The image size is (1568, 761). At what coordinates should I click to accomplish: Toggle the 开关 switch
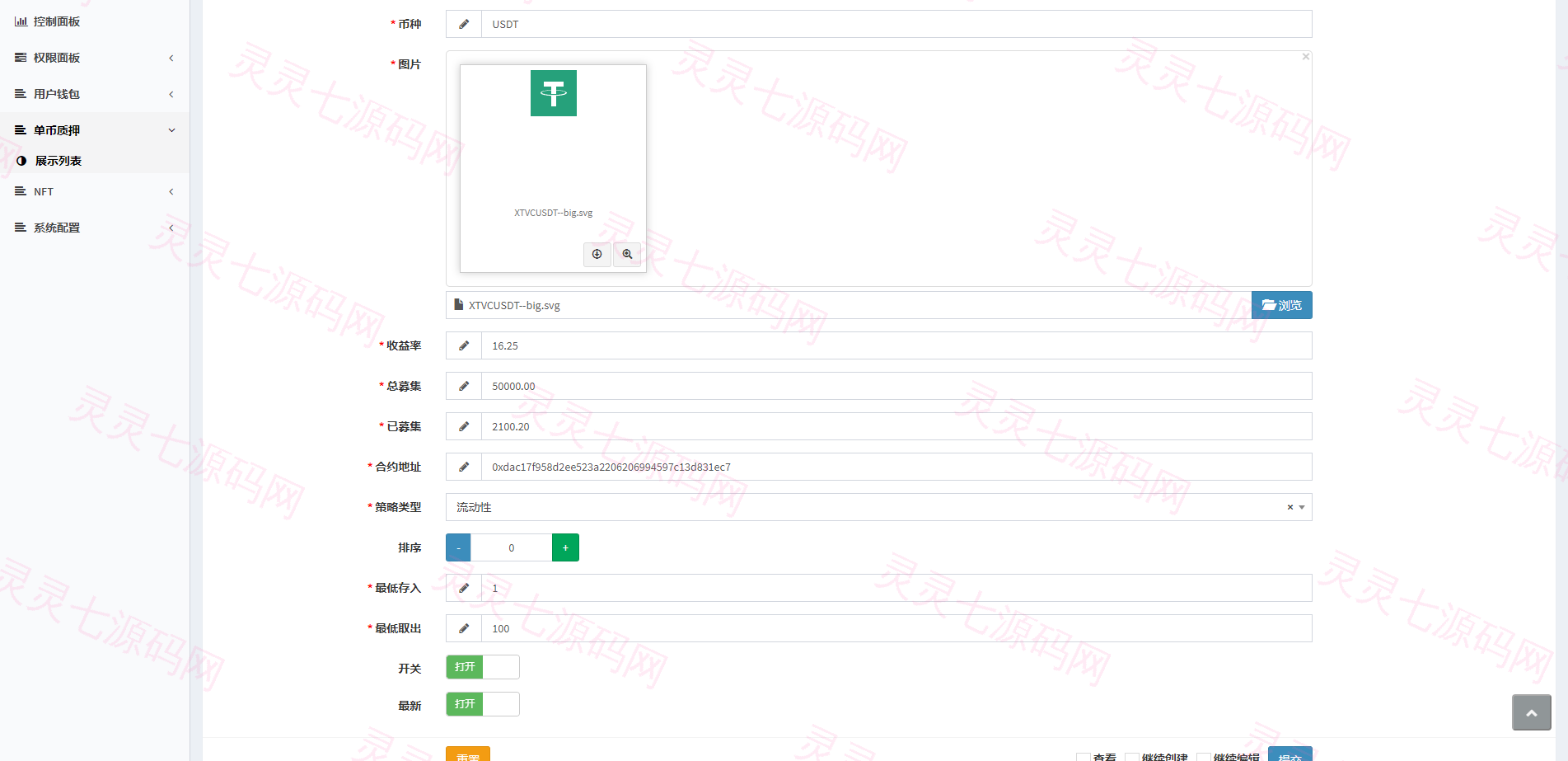coord(483,667)
